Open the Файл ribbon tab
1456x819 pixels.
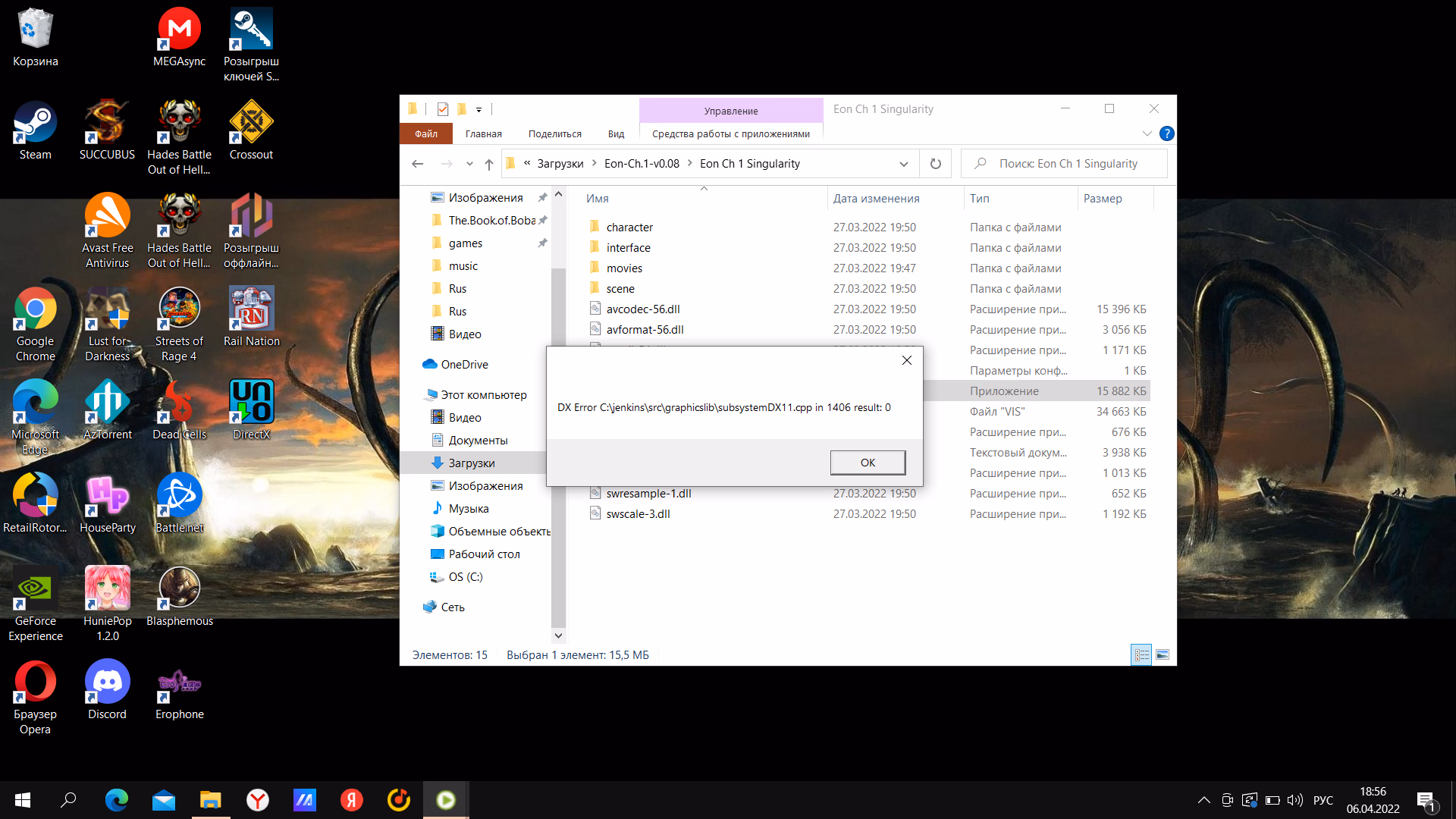pos(426,134)
